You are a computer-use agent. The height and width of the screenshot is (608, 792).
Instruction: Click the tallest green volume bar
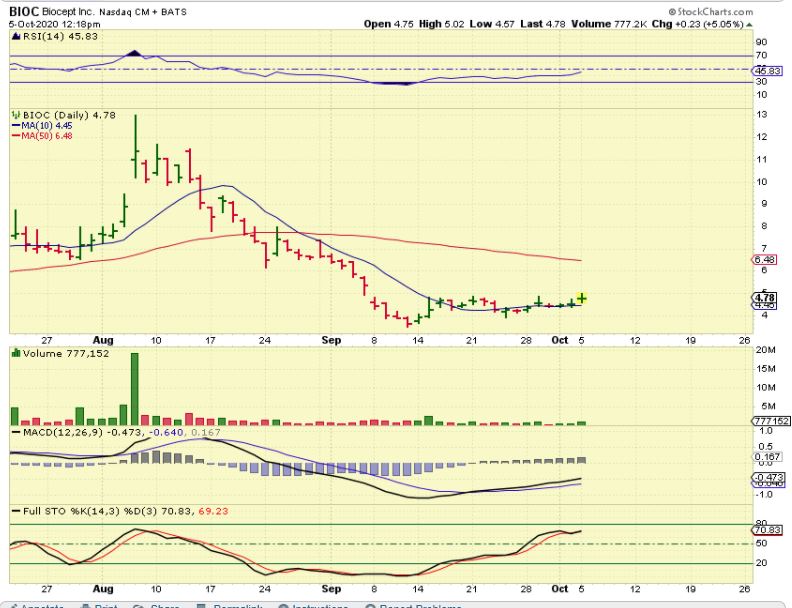click(x=134, y=389)
